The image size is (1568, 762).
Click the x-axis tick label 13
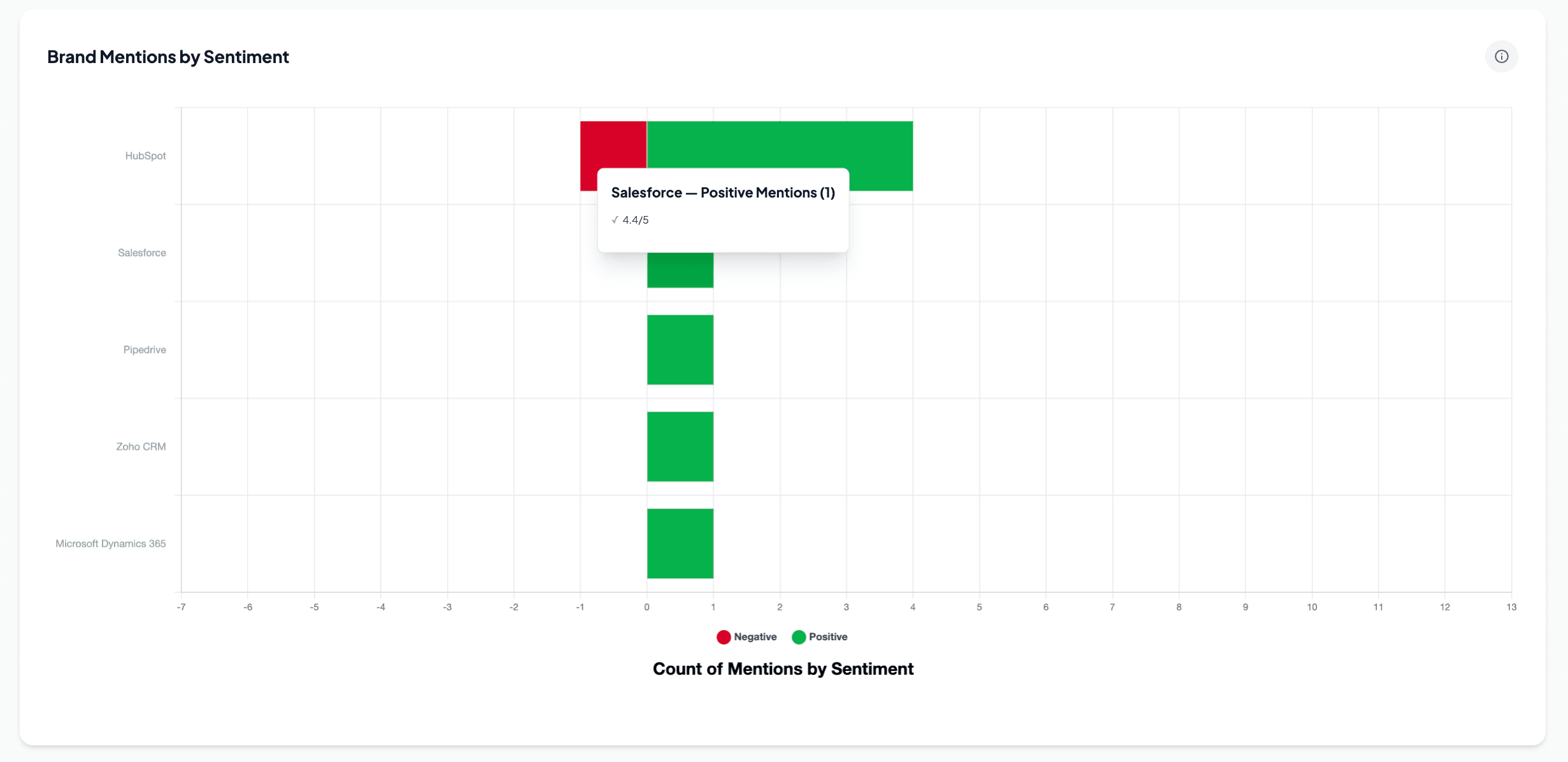[1511, 607]
